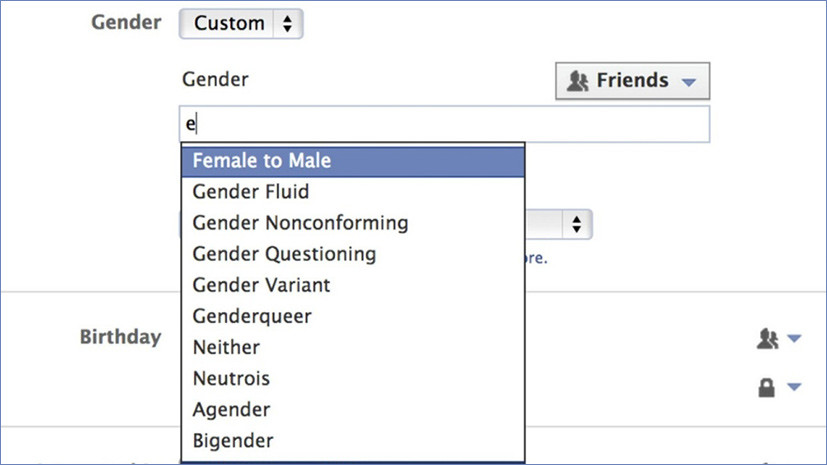827x465 pixels.
Task: Click the partially hidden blue link text
Action: pyautogui.click(x=536, y=258)
